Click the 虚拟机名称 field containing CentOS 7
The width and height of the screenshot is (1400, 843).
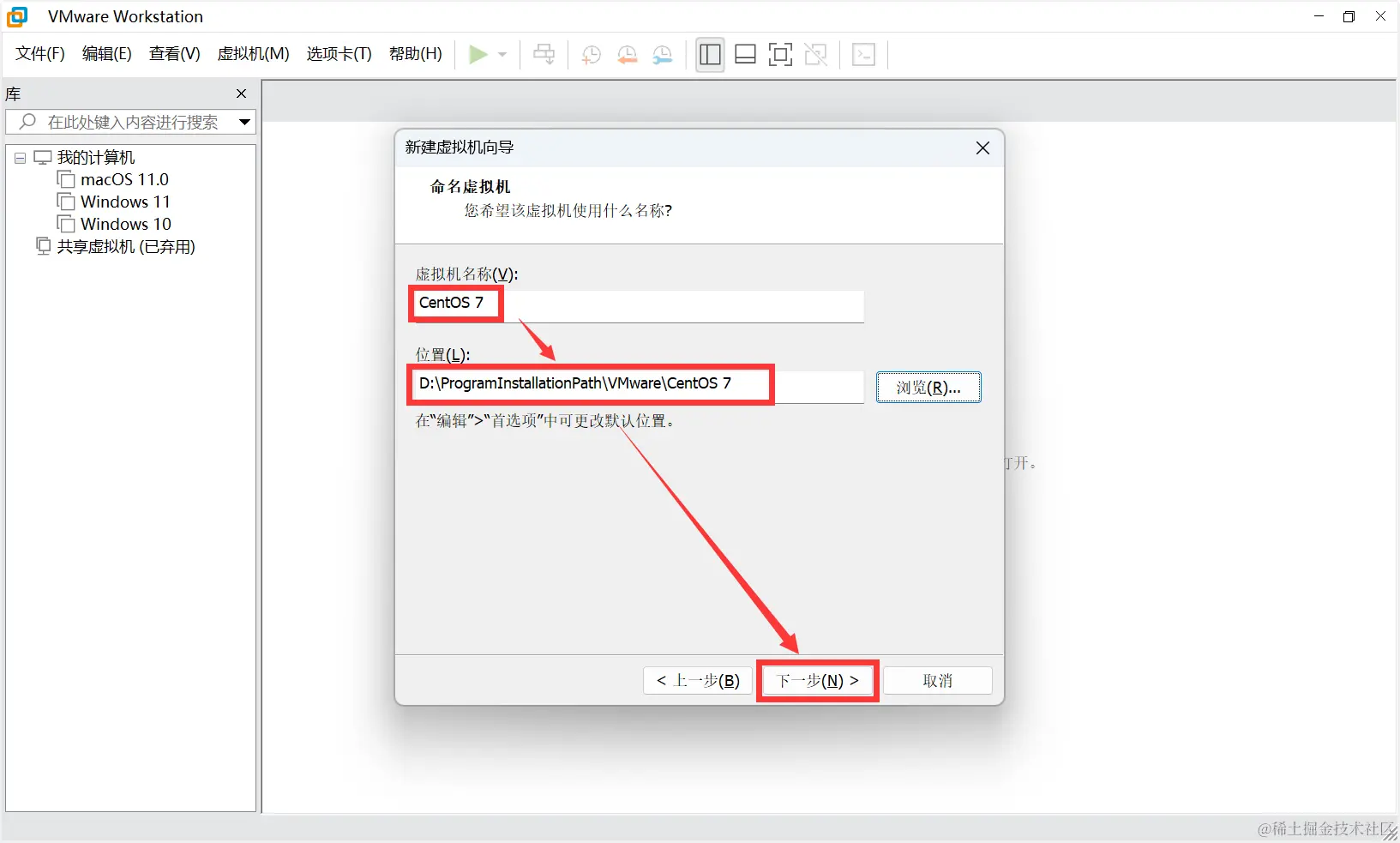(x=638, y=306)
